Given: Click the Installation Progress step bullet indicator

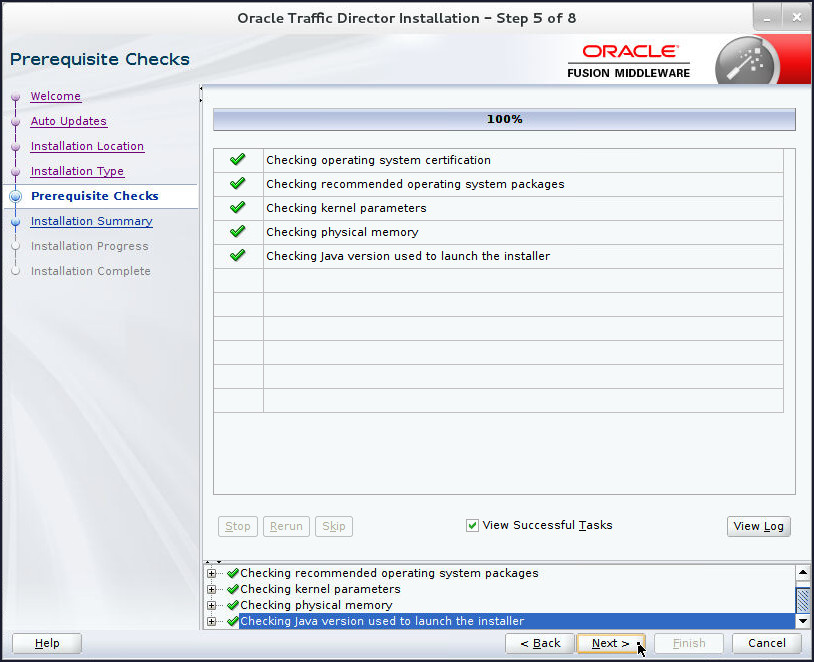Looking at the screenshot, I should tap(14, 246).
